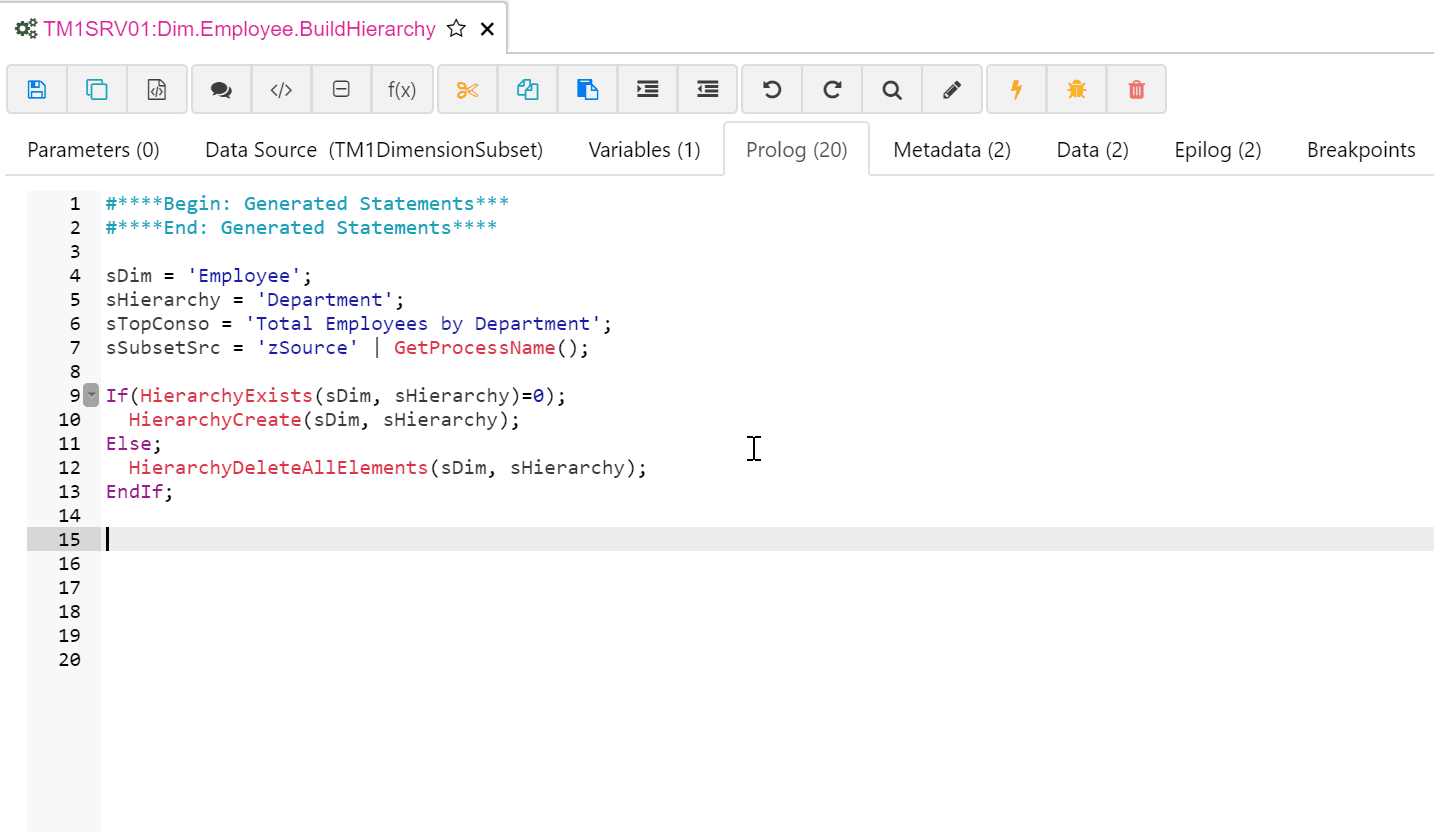Screen dimensions: 1434x832
Task: Undo the last edit
Action: coord(771,90)
